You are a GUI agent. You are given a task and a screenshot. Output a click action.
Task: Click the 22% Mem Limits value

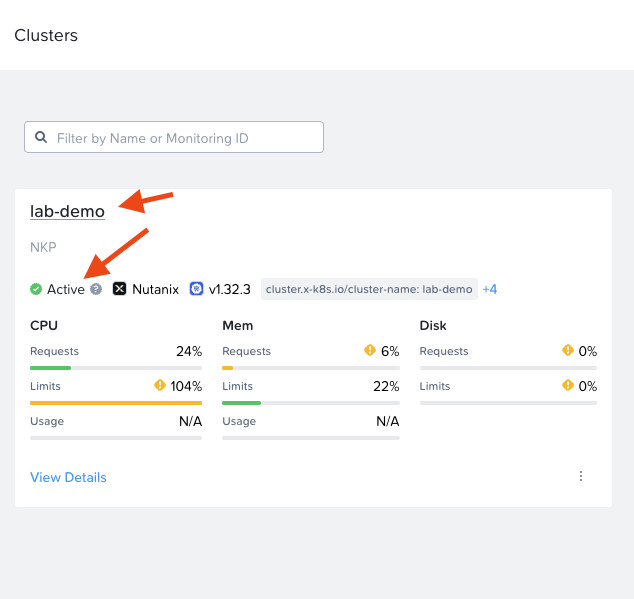(386, 386)
